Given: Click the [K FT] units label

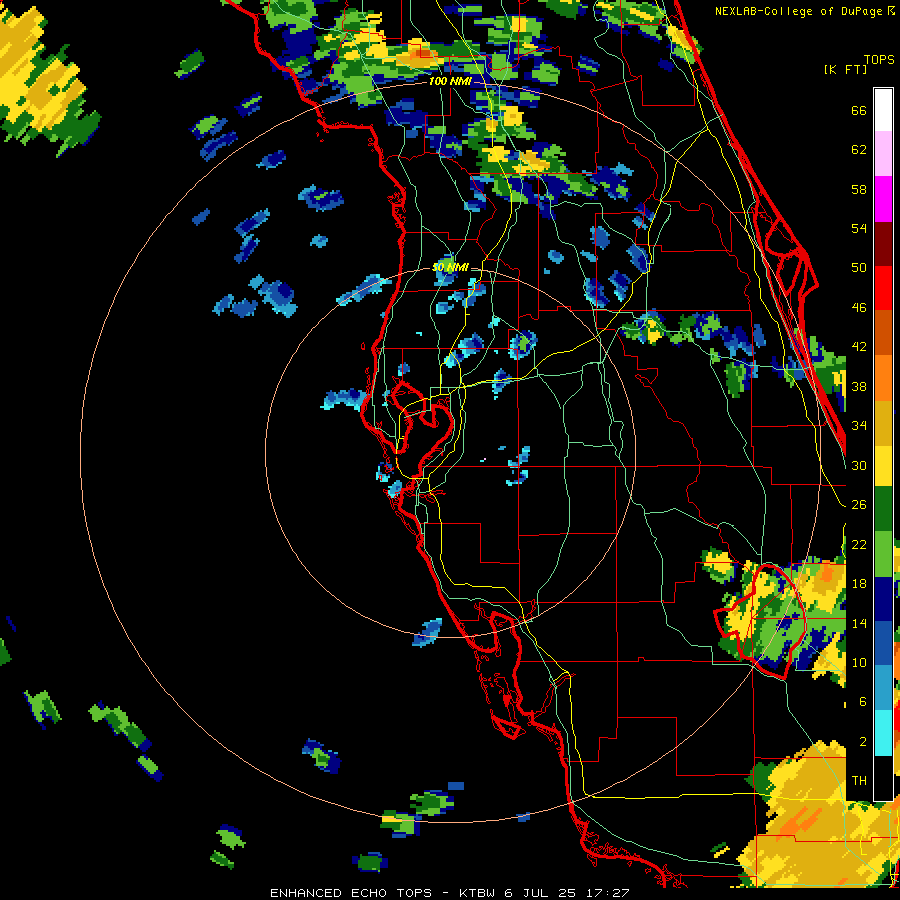Looking at the screenshot, I should click(845, 70).
